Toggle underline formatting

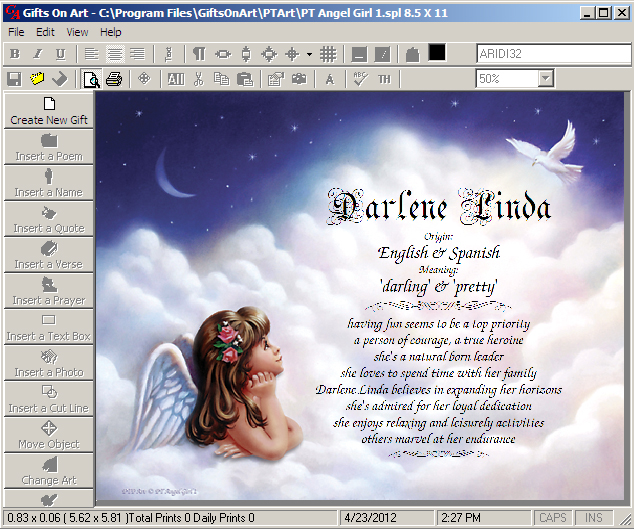pos(60,54)
